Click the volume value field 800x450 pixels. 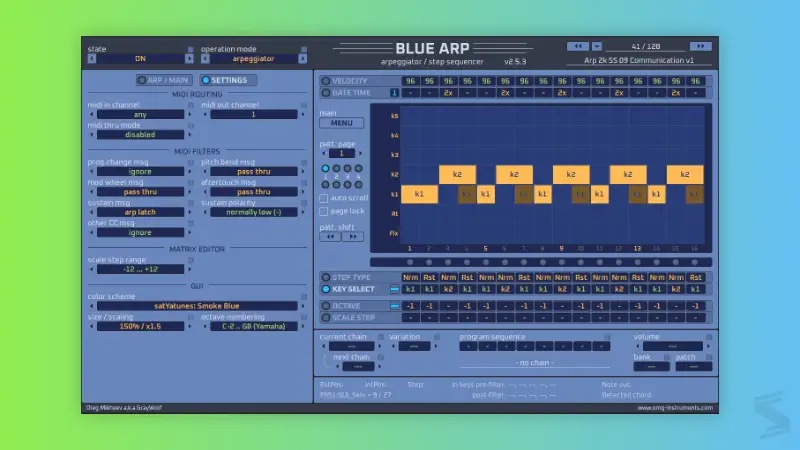pos(672,346)
